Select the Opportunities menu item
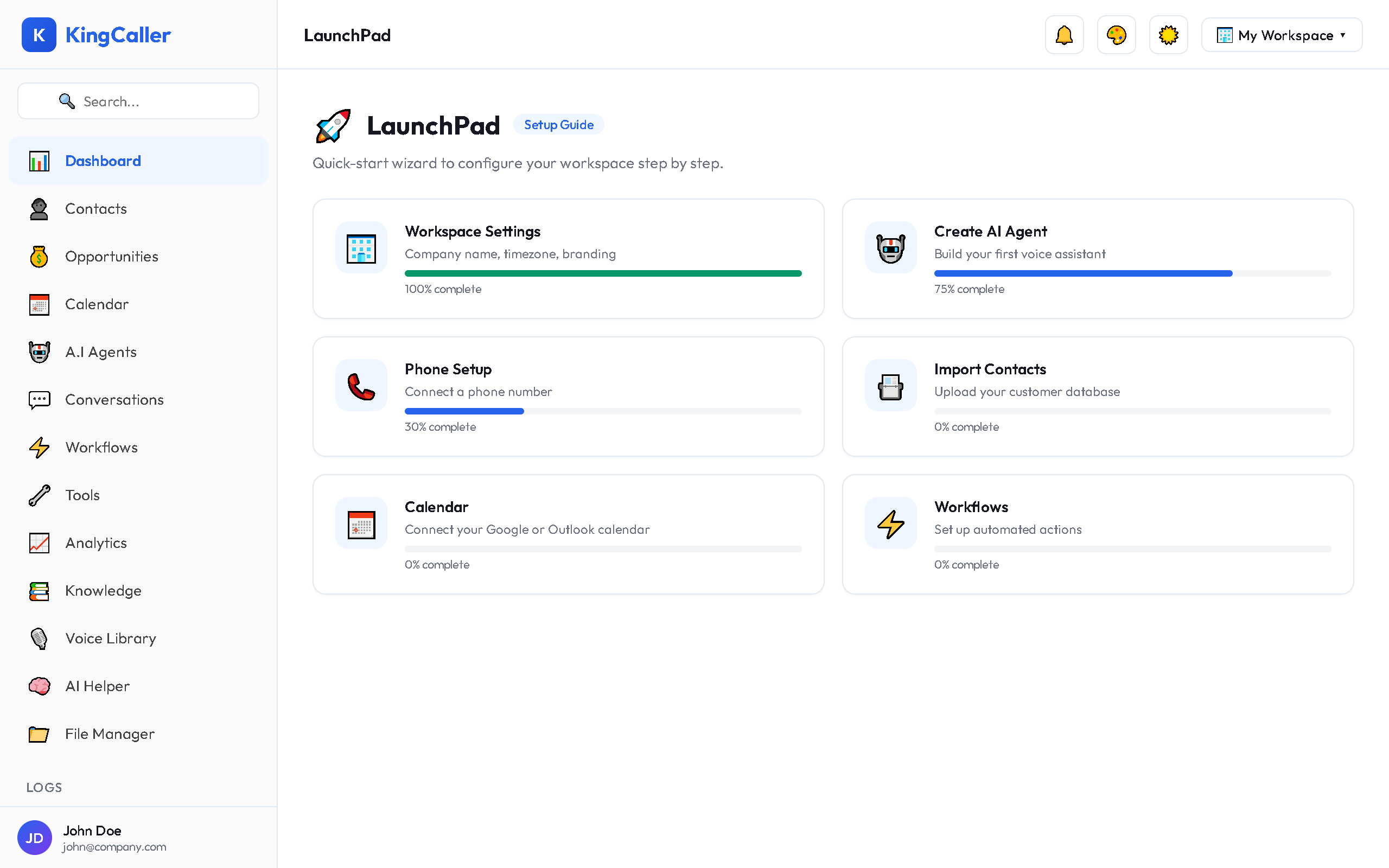 pyautogui.click(x=111, y=256)
